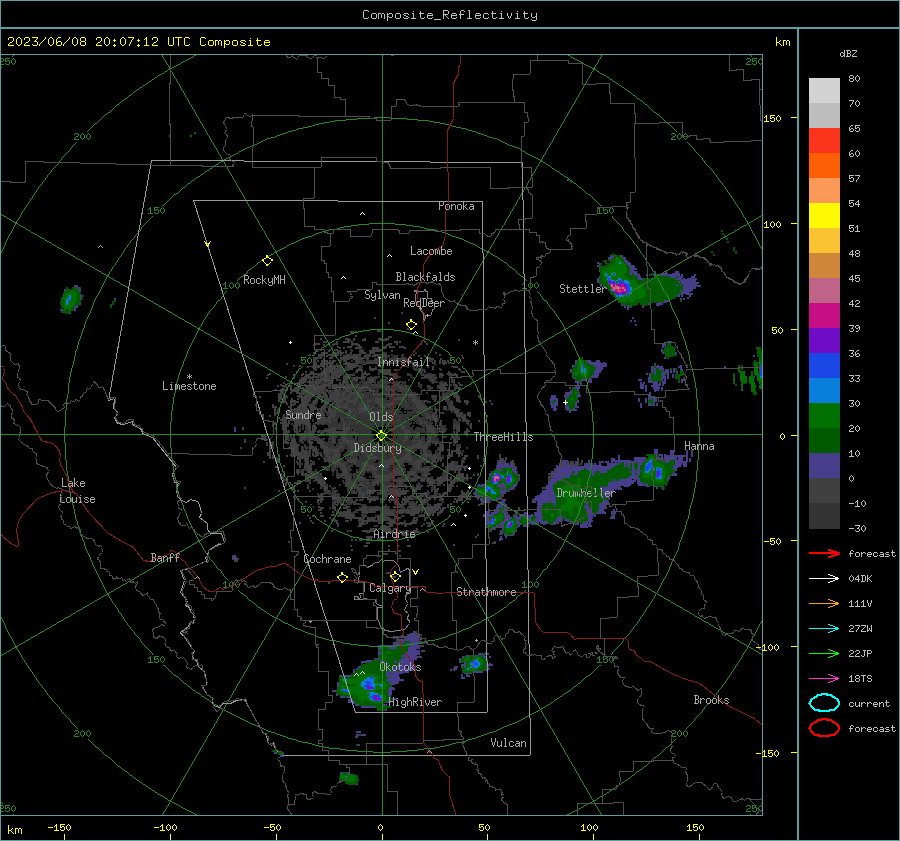This screenshot has width=900, height=841.
Task: Click the Strathmore label
Action: (x=486, y=592)
